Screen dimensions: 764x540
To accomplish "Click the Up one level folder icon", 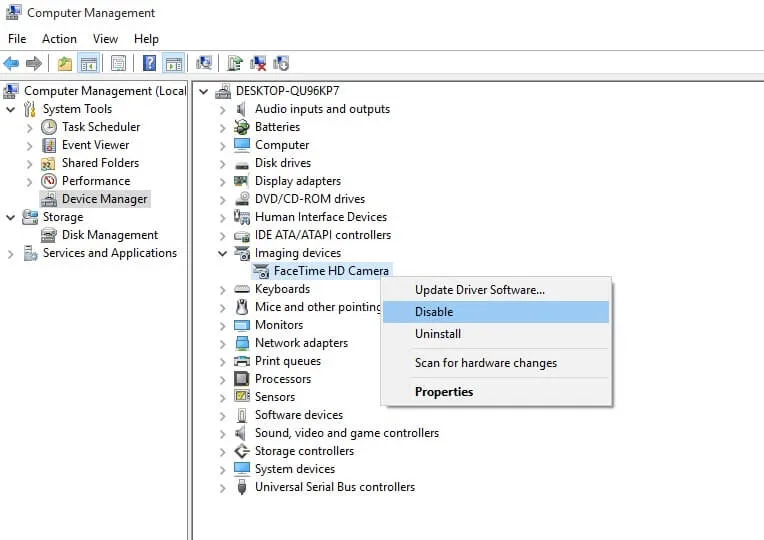I will (65, 63).
